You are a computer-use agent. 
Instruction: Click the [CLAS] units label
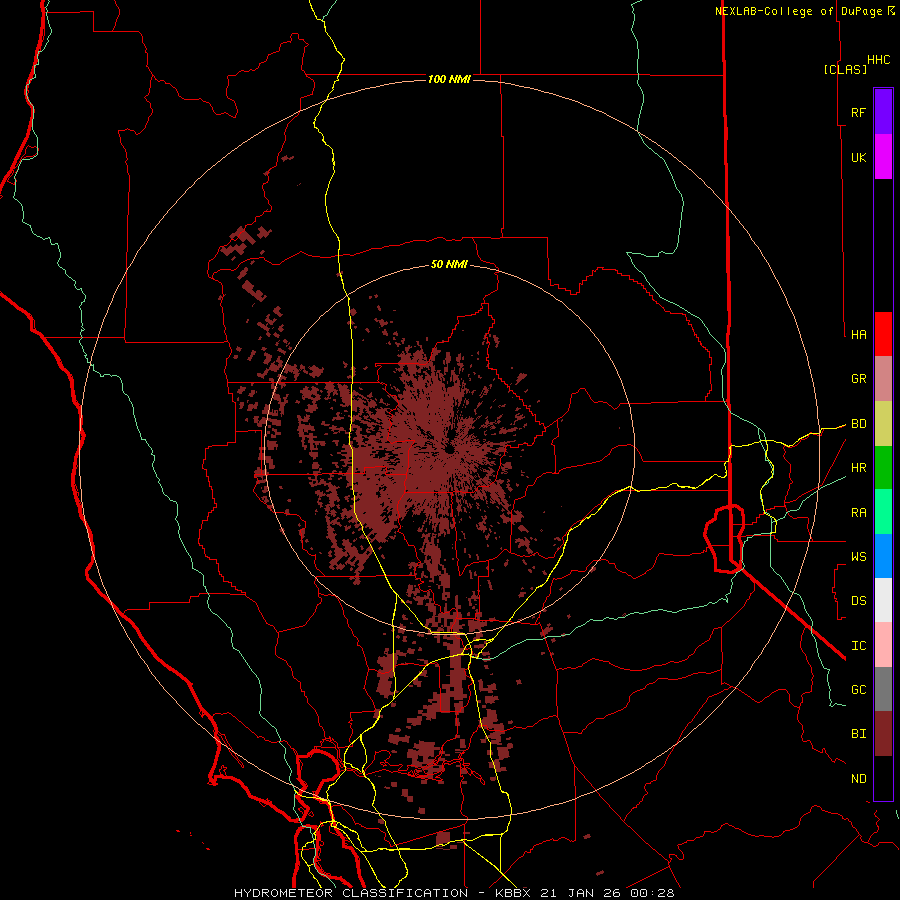point(845,69)
